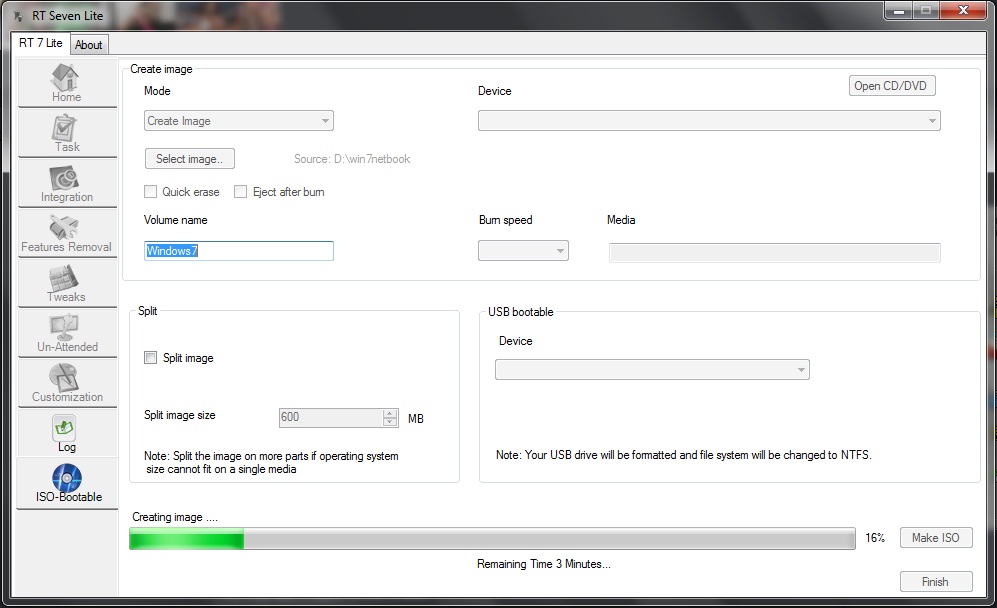Click the Source: D:\win7netbook path text

[x=352, y=159]
